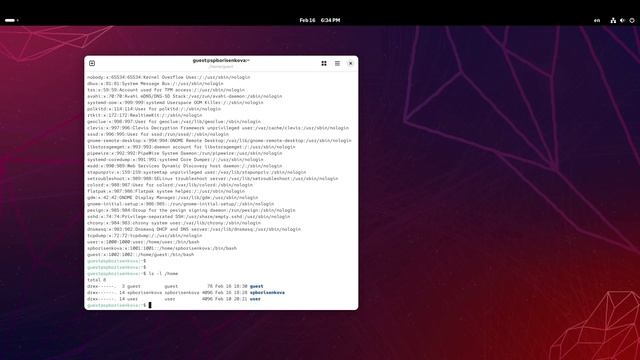Click the tcpdump line
Image resolution: width=640 pixels, height=360 pixels.
[144, 236]
